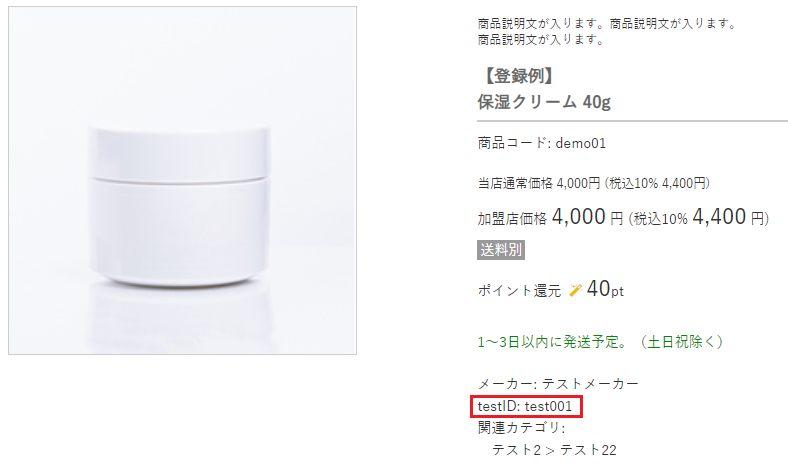This screenshot has width=788, height=473.
Task: Click the ポイント還元 label
Action: [519, 291]
